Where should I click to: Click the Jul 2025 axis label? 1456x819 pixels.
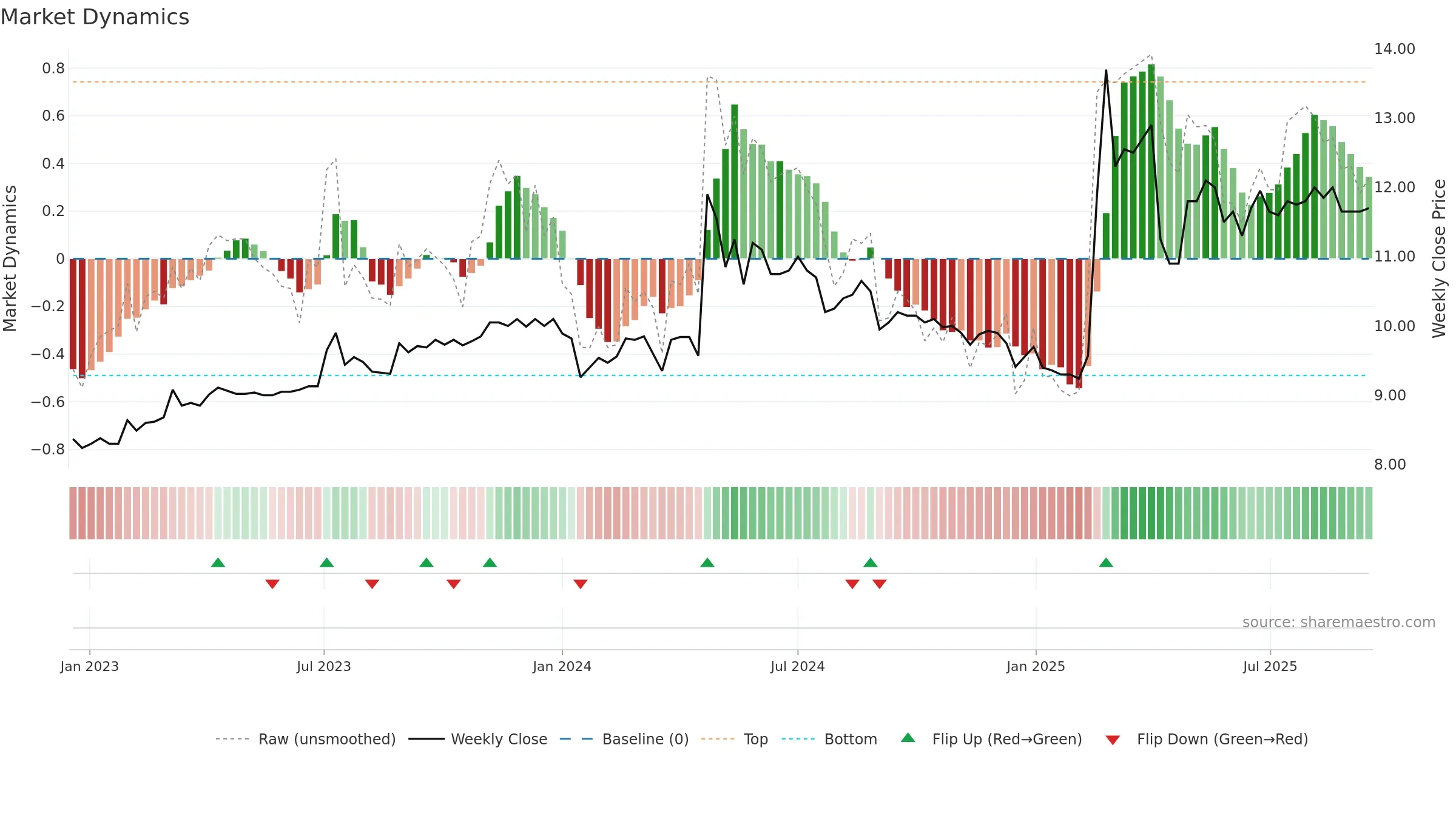point(1270,666)
